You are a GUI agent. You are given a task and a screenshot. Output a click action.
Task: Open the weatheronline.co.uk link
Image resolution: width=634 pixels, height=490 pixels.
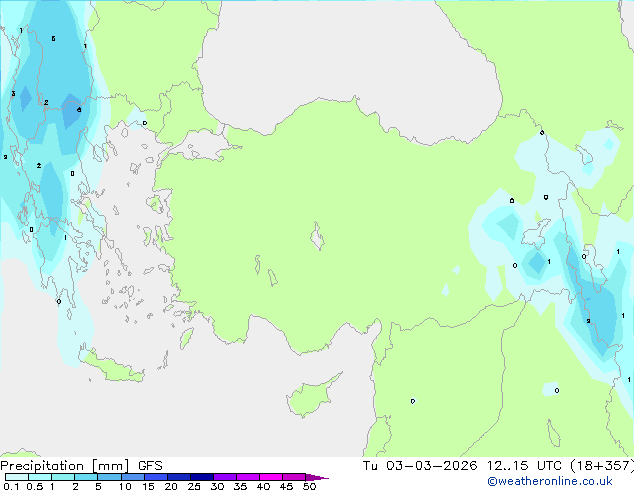[x=550, y=481]
